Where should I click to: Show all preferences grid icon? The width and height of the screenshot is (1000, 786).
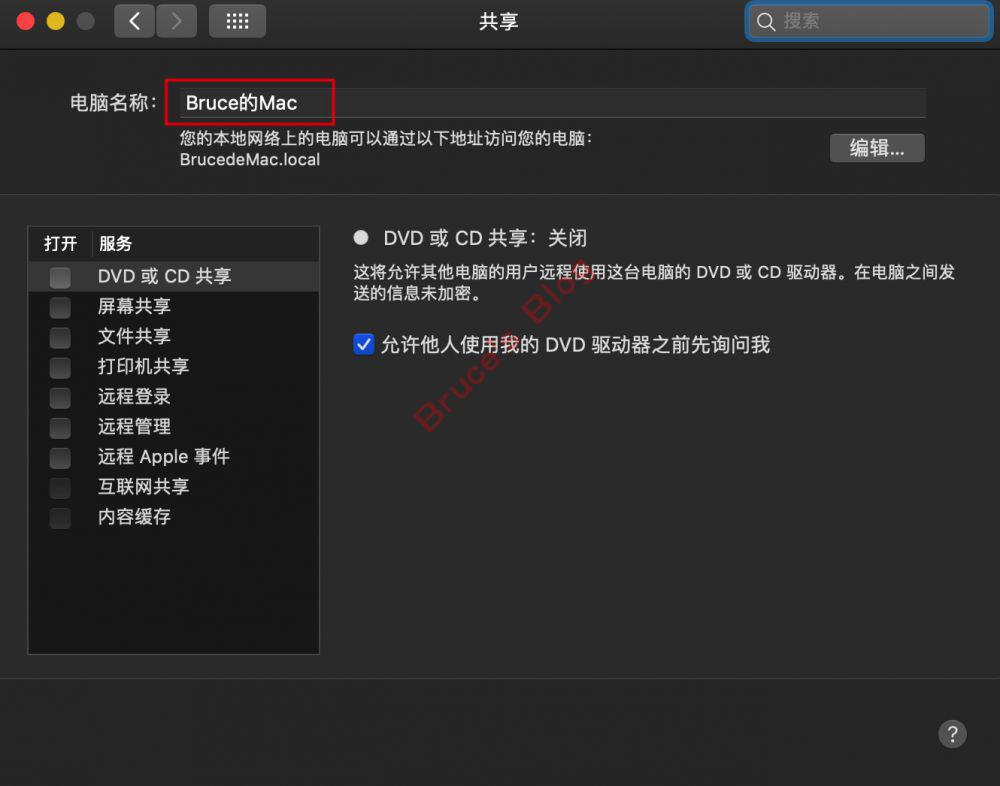tap(237, 21)
